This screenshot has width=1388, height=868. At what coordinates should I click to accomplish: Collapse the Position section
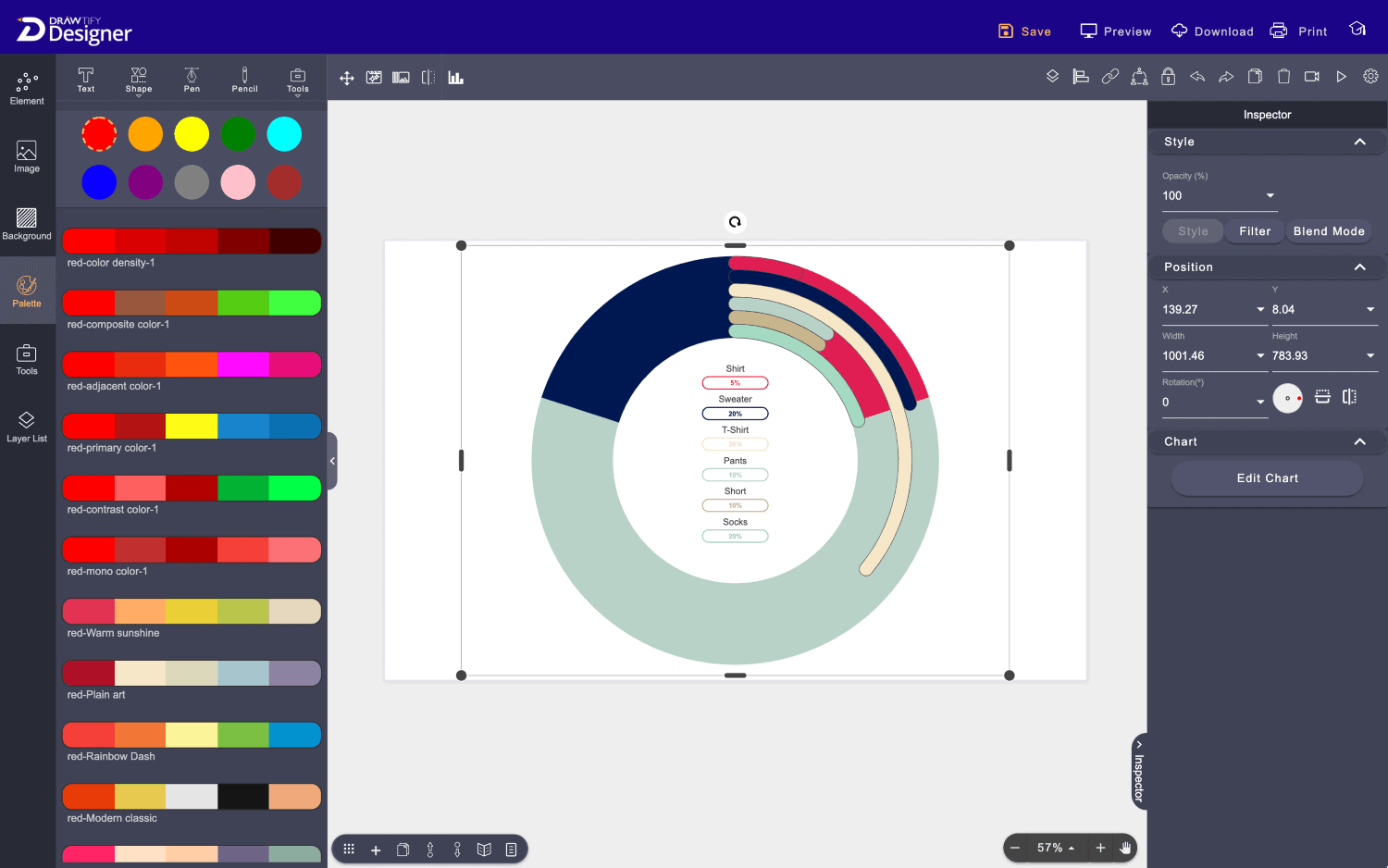[1359, 267]
